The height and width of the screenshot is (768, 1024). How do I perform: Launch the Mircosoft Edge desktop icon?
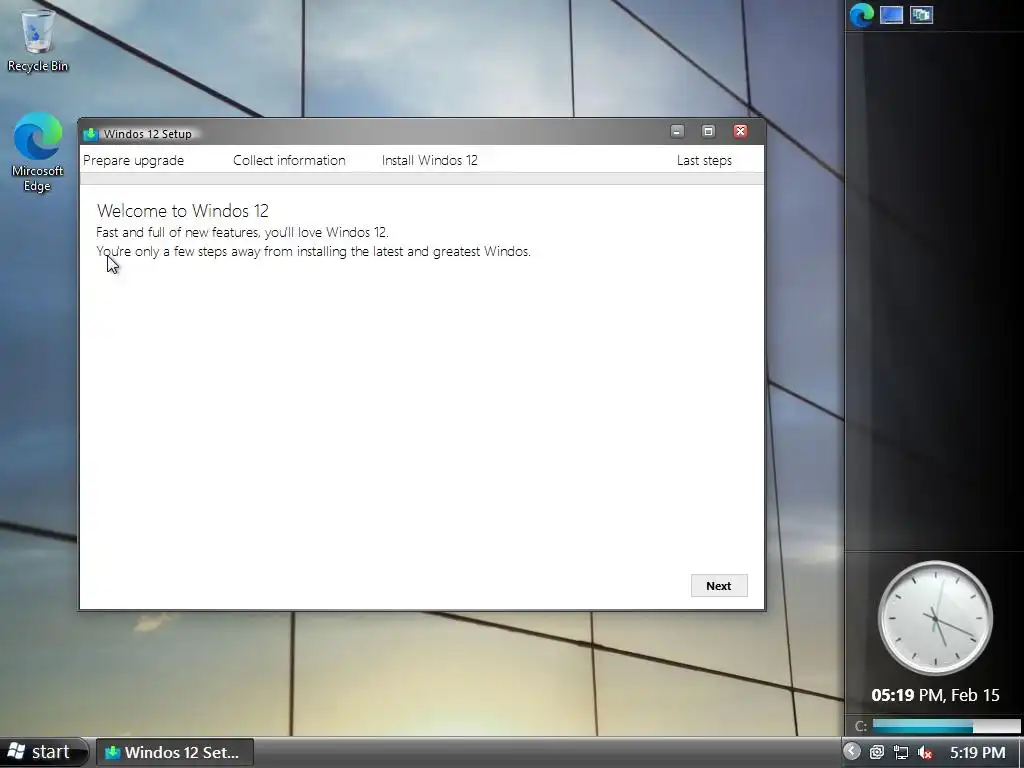[37, 152]
